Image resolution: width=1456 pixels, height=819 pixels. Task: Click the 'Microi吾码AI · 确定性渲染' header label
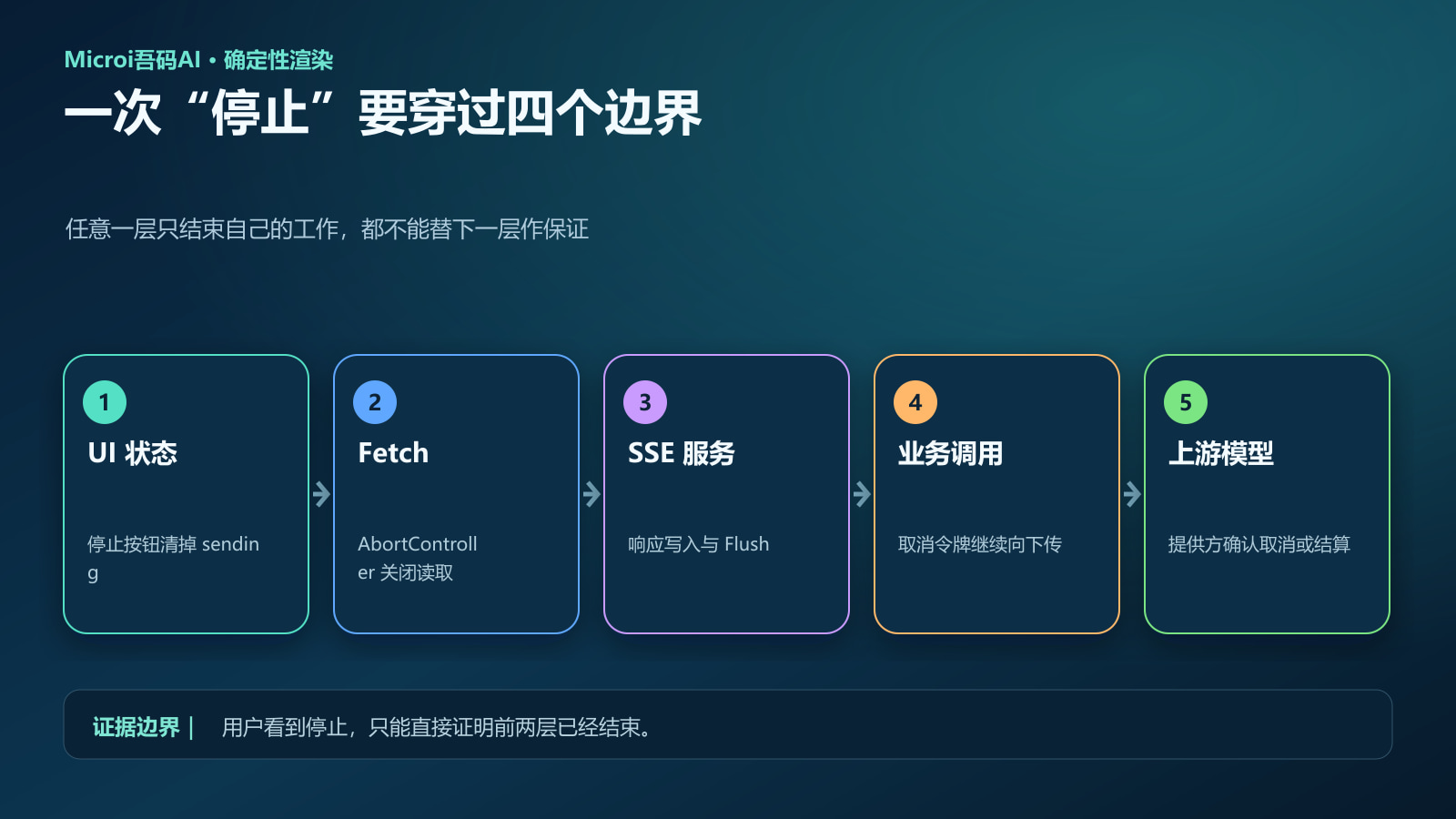click(x=198, y=60)
